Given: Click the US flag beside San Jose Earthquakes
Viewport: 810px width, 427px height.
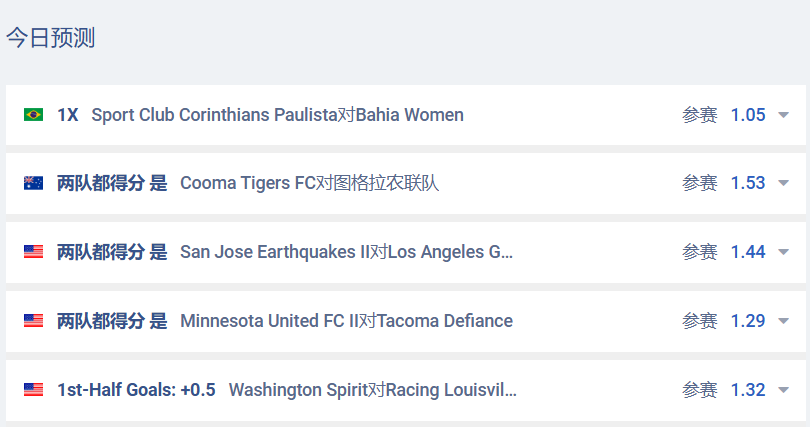Looking at the screenshot, I should tap(33, 252).
